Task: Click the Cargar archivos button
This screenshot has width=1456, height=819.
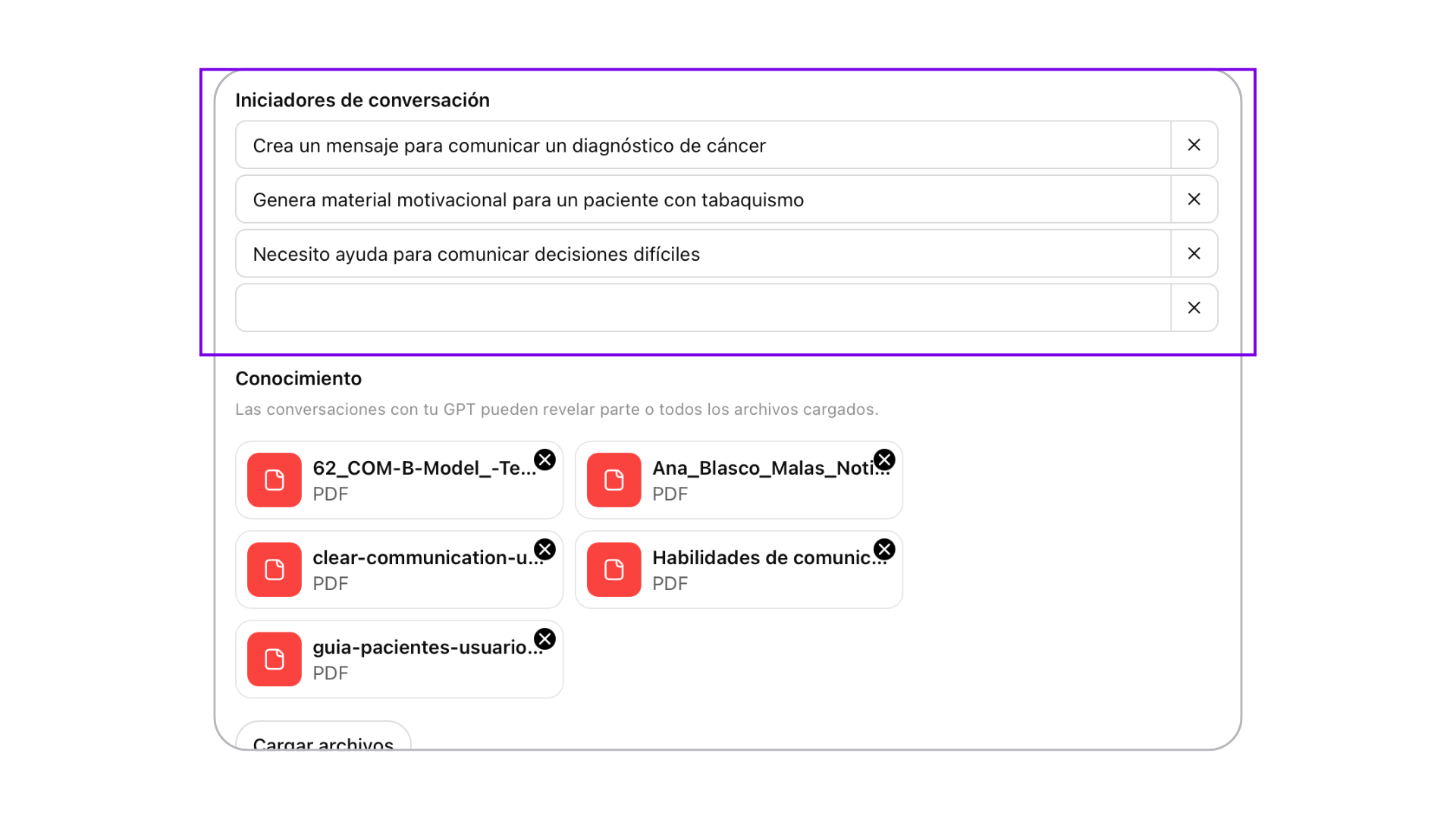Action: 323,738
